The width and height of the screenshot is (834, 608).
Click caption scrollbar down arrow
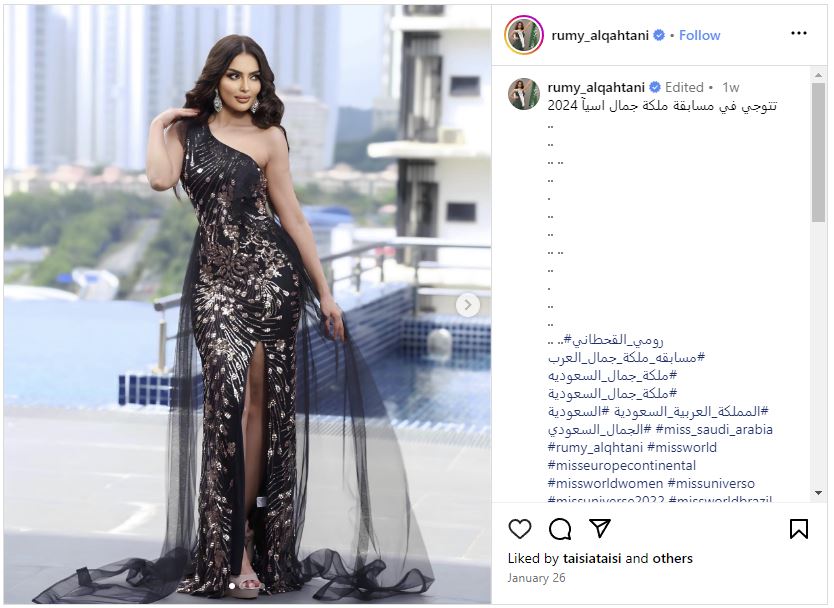[818, 493]
